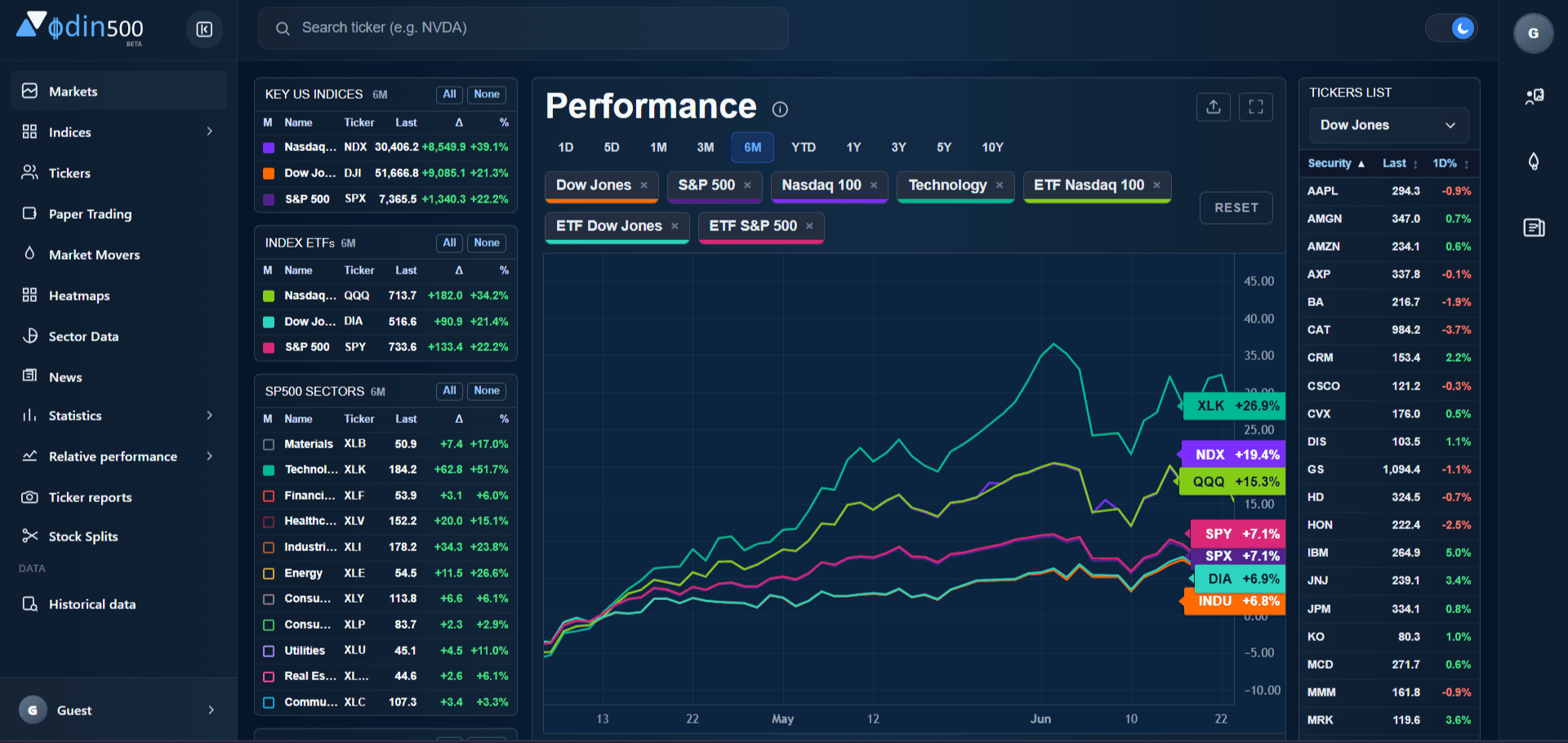Click the odin500 logo

pyautogui.click(x=80, y=28)
